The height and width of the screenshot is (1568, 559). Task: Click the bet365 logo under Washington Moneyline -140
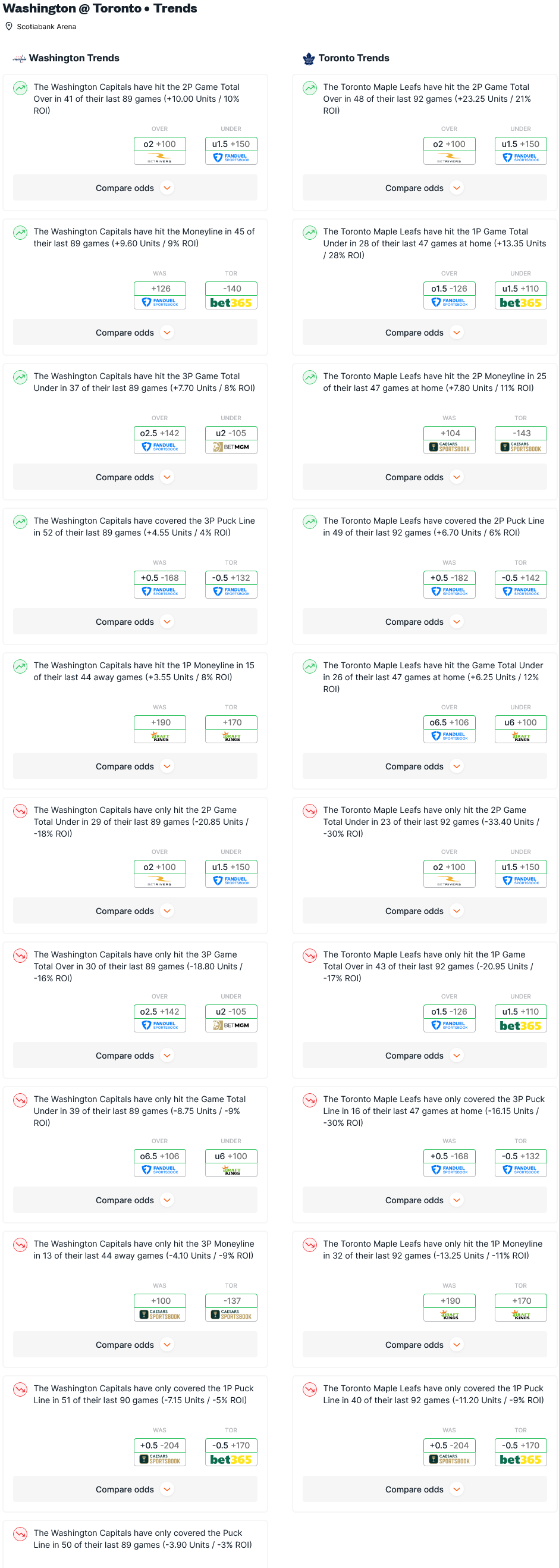(231, 303)
